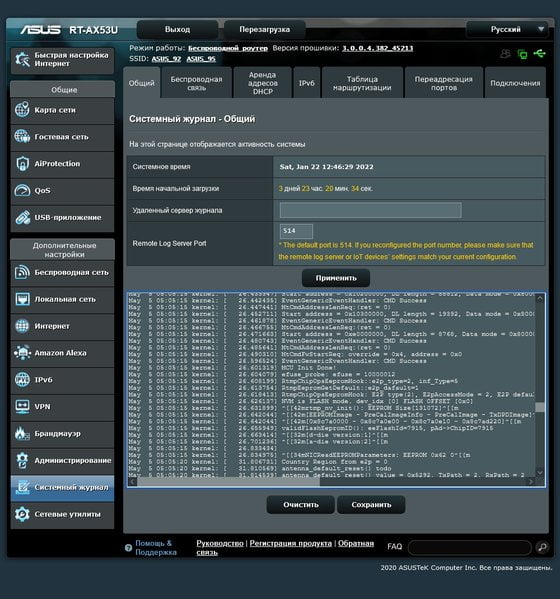560x599 pixels.
Task: Click log scrollbar down arrow
Action: [x=540, y=472]
